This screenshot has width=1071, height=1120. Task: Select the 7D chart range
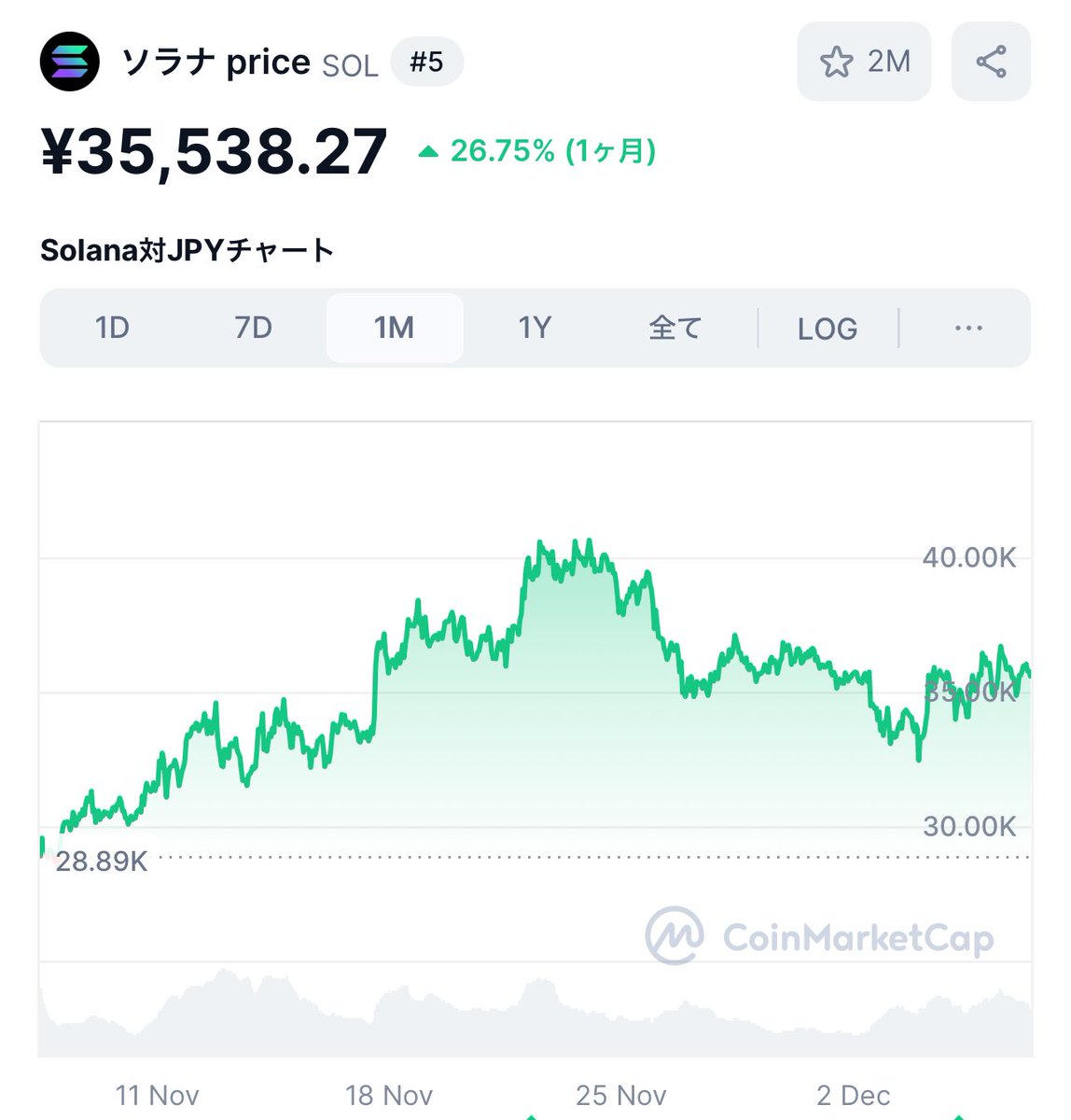point(253,328)
